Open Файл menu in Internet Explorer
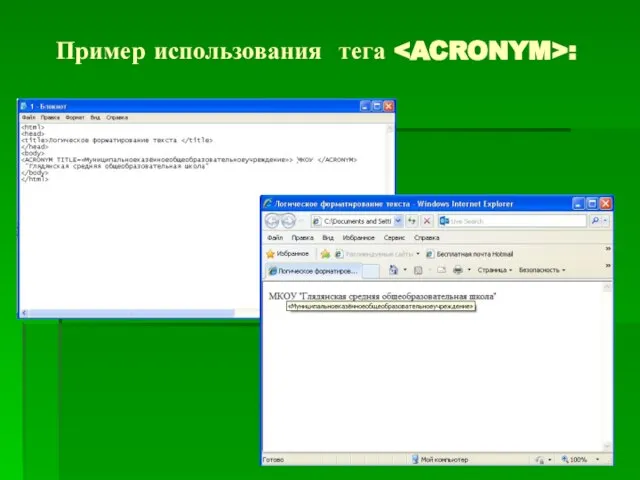640x480 pixels. tap(275, 238)
